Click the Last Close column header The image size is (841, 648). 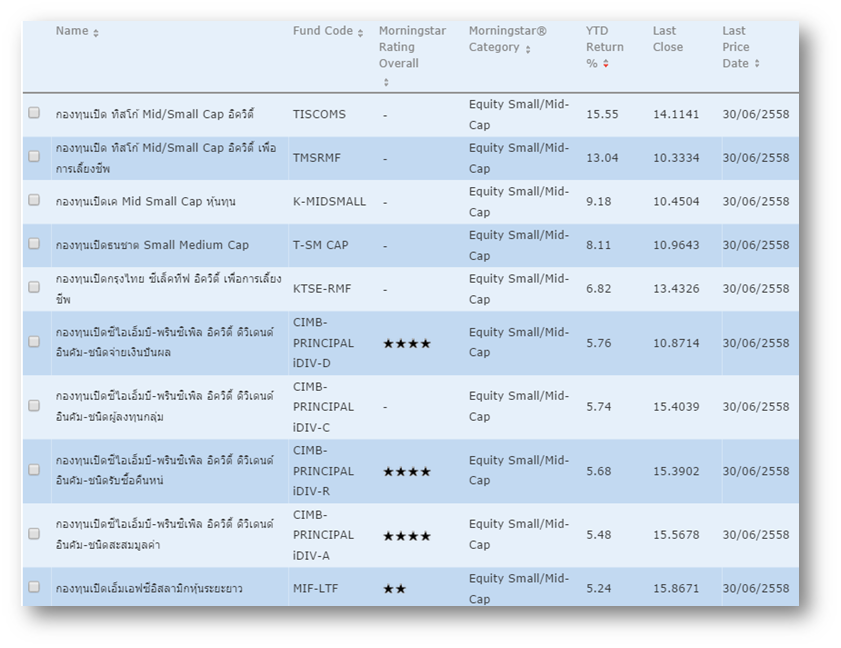coord(667,39)
